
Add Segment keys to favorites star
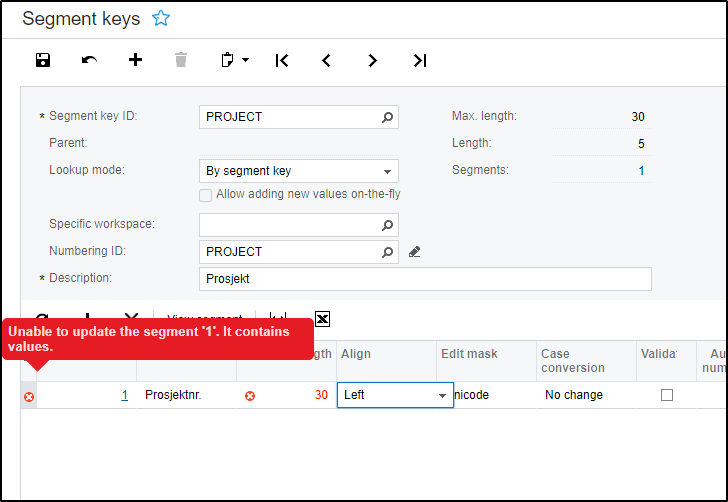(160, 18)
